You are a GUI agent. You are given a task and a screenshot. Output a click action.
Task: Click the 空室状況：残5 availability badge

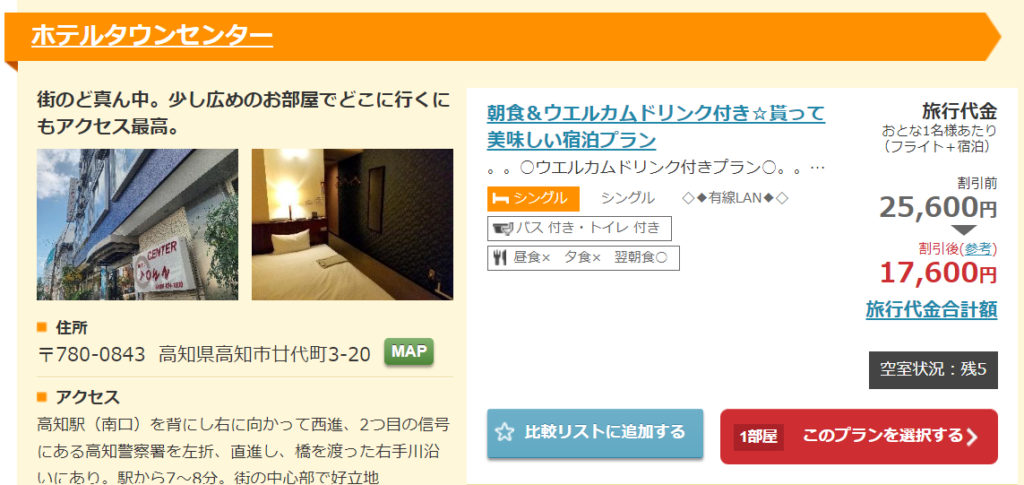click(933, 370)
